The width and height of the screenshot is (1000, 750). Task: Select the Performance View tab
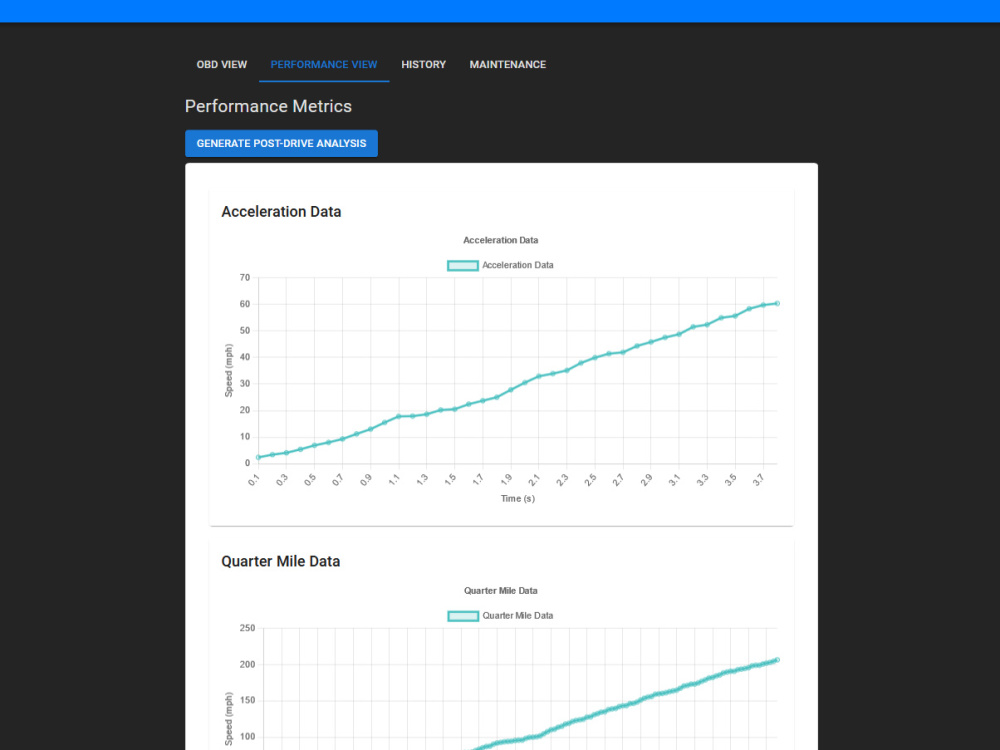pyautogui.click(x=324, y=64)
